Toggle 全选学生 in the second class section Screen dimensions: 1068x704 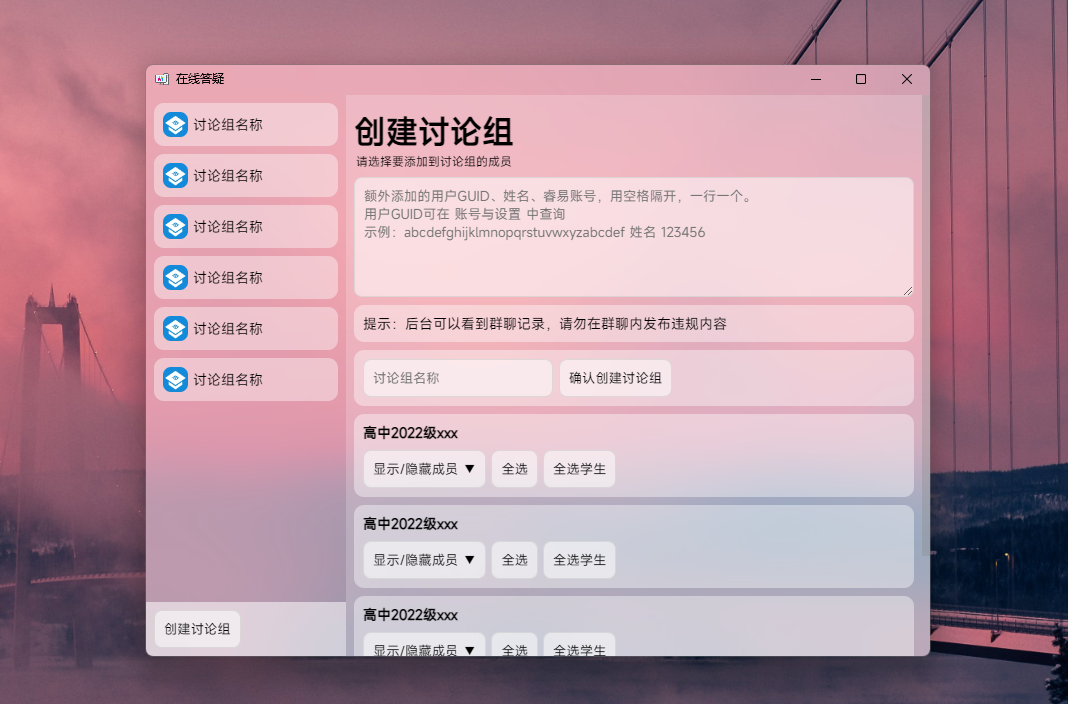pos(579,560)
